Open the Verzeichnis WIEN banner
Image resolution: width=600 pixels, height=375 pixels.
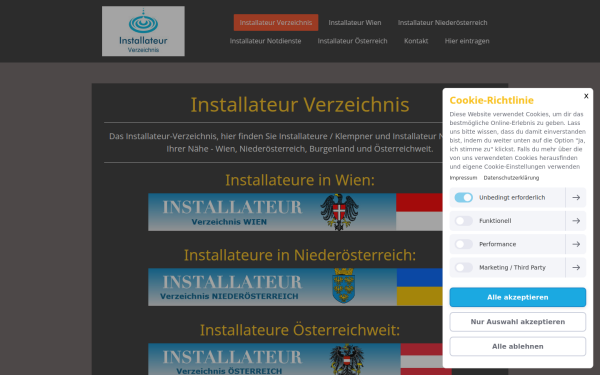coord(300,212)
